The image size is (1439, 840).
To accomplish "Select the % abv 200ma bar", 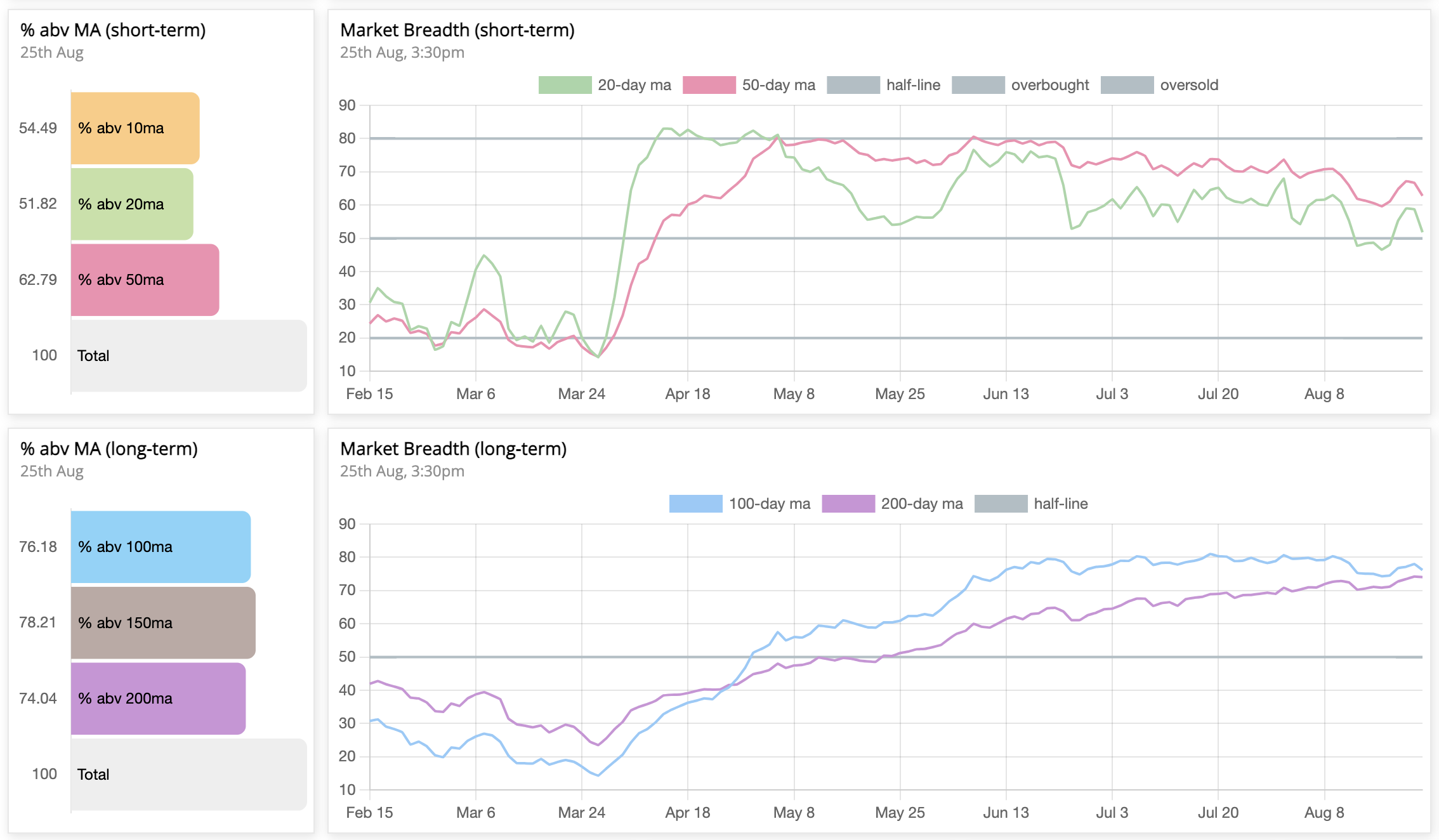I will 158,699.
